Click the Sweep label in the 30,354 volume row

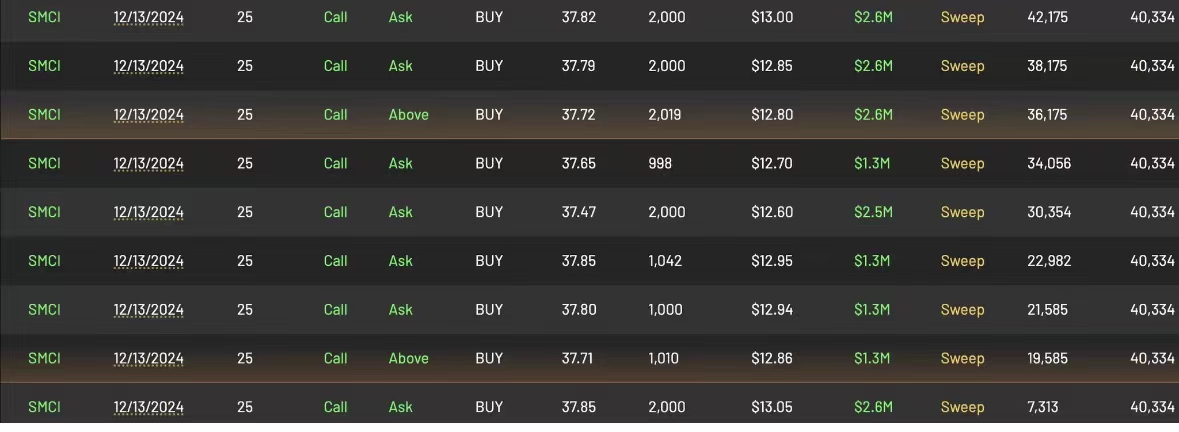pyautogui.click(x=962, y=213)
